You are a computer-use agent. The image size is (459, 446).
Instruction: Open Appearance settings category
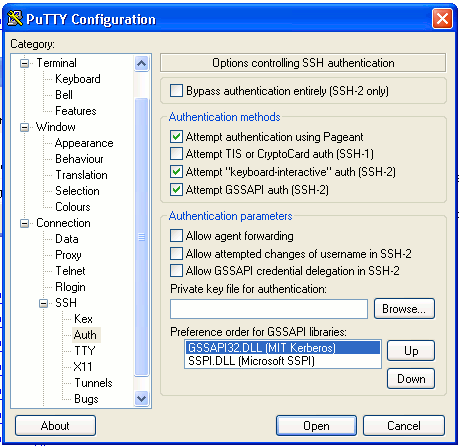point(84,143)
